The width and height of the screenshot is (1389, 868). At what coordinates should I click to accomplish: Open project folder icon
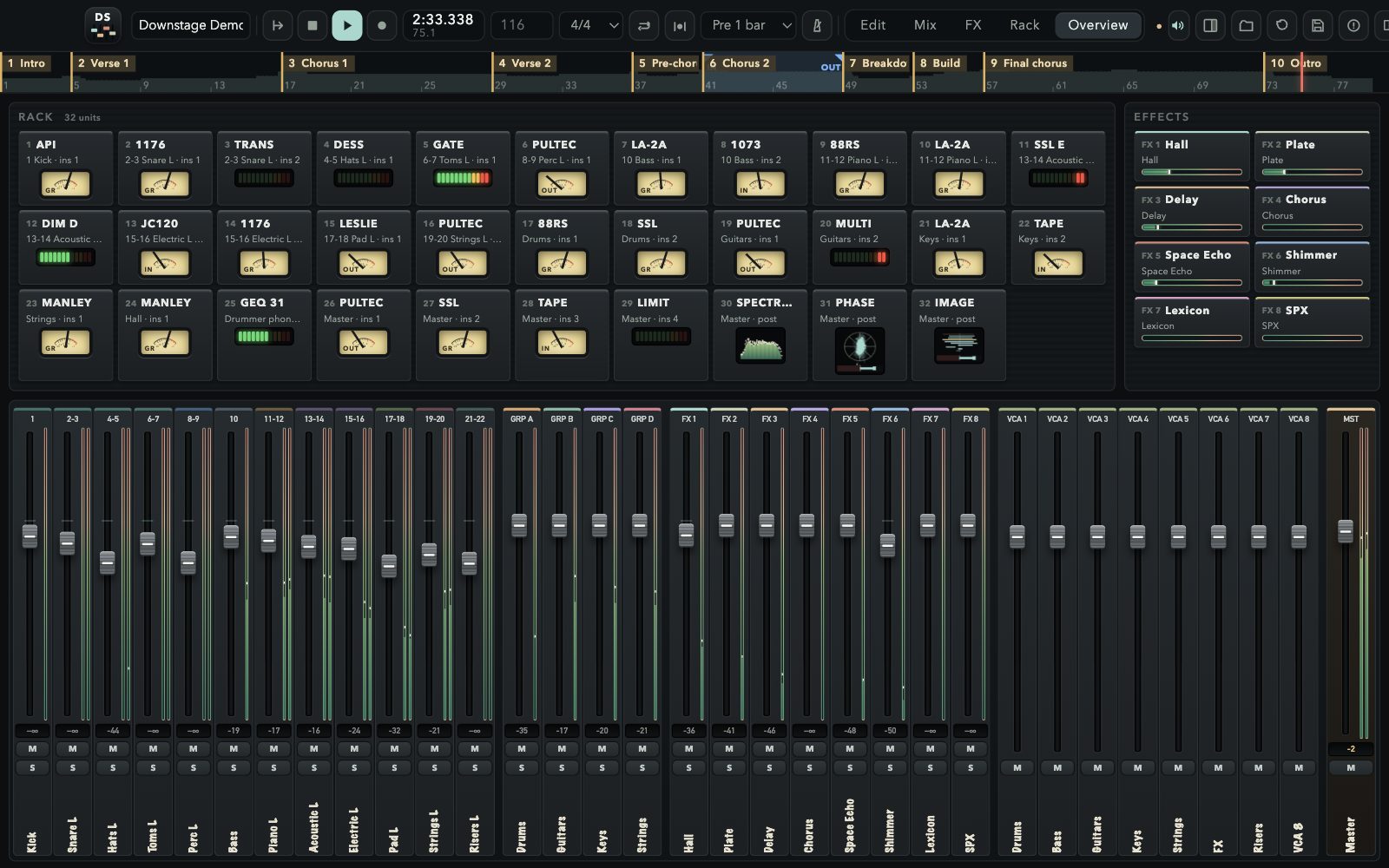click(1246, 25)
